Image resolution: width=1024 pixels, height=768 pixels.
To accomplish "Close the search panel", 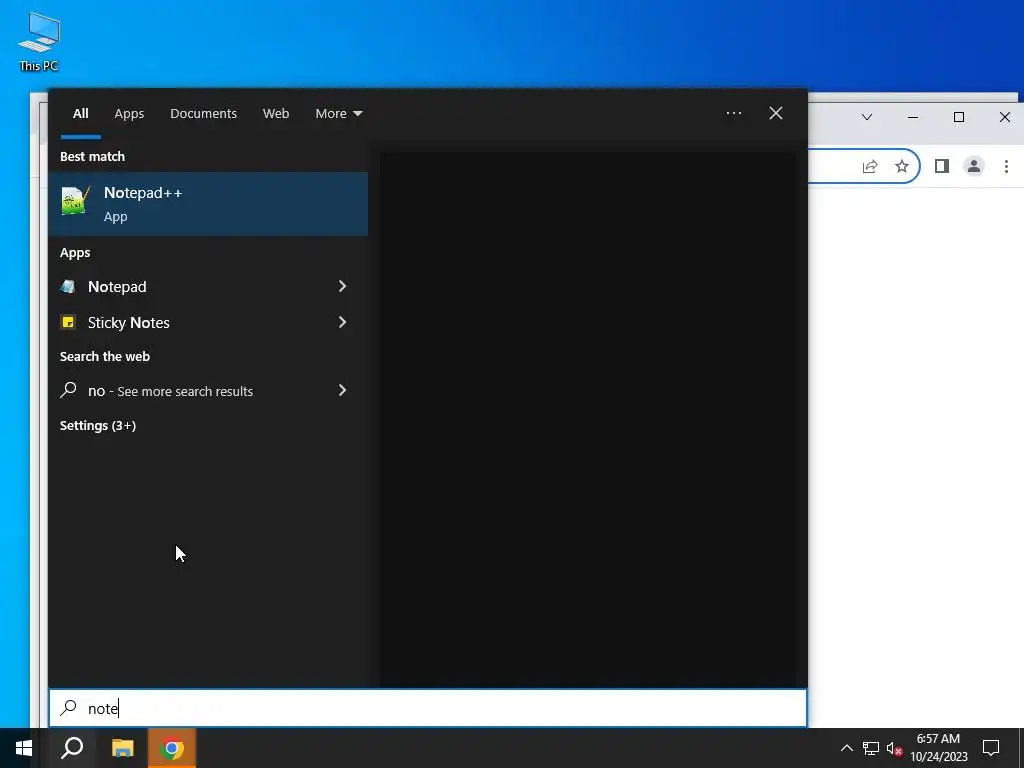I will (x=776, y=113).
